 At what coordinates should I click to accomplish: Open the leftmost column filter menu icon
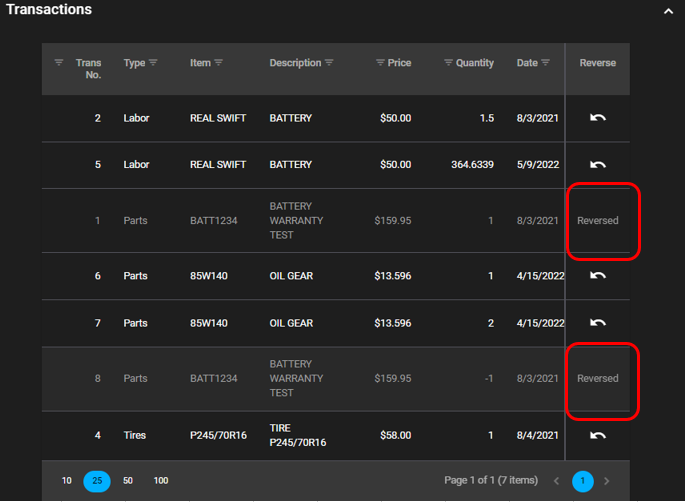pos(58,63)
